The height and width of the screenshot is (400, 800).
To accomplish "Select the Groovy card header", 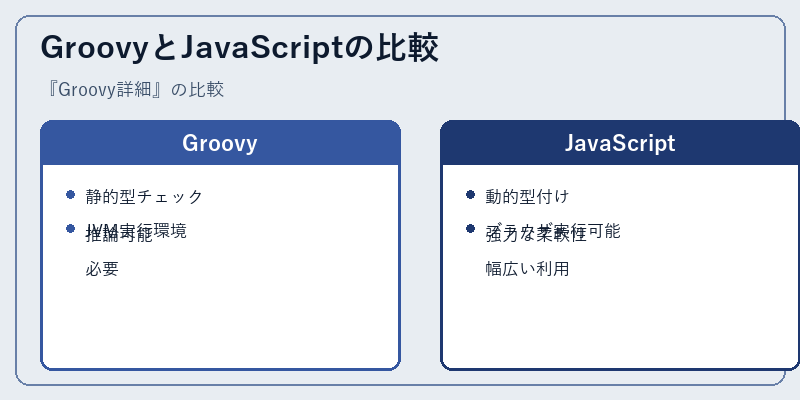I will [x=220, y=143].
